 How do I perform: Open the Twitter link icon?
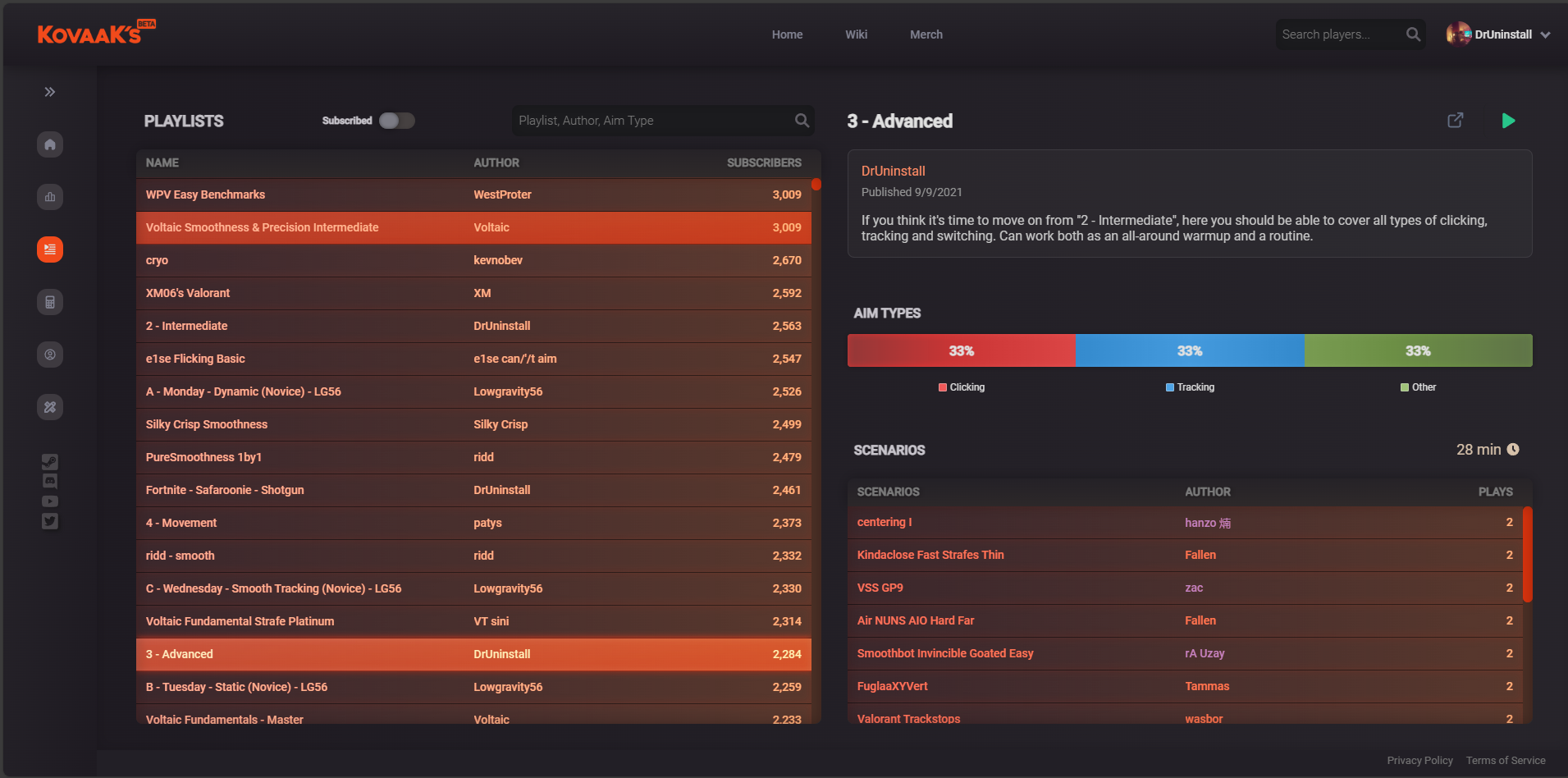coord(50,521)
